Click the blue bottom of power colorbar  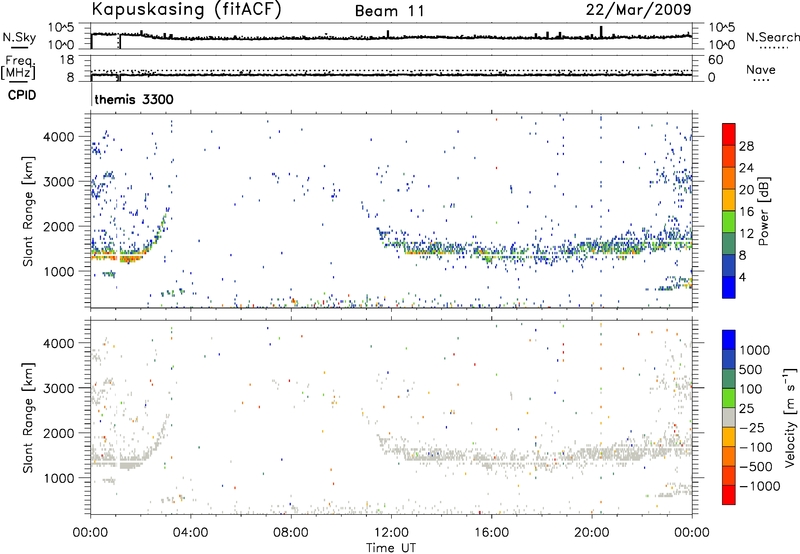click(x=729, y=287)
